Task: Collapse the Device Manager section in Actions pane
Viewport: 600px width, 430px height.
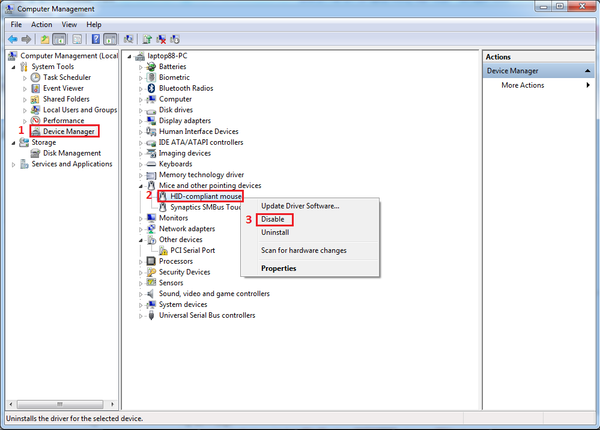Action: pos(587,71)
